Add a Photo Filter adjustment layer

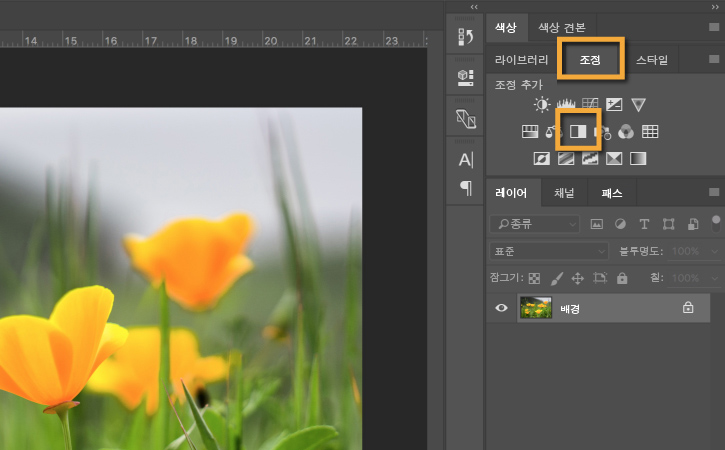602,132
